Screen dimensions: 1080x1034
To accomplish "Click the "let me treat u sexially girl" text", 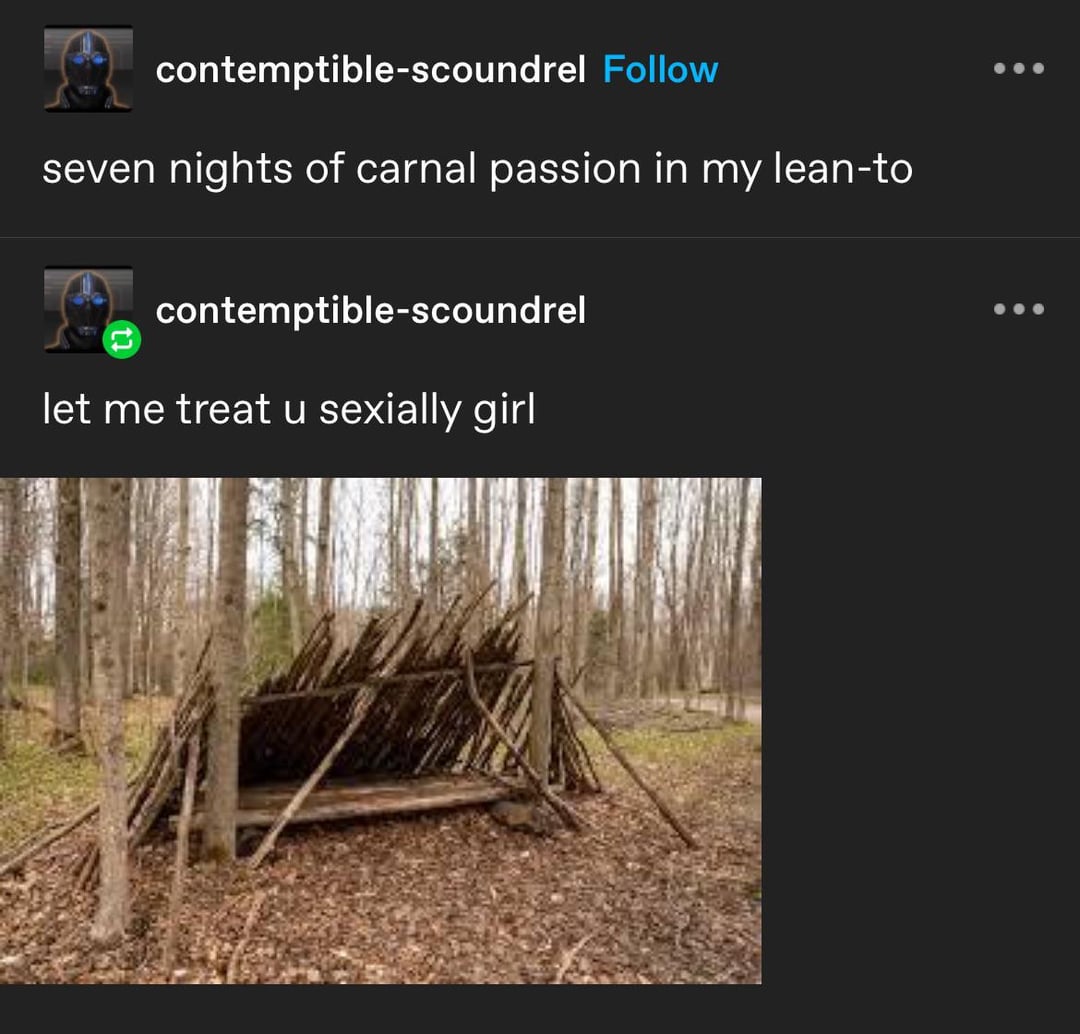I will (x=288, y=409).
